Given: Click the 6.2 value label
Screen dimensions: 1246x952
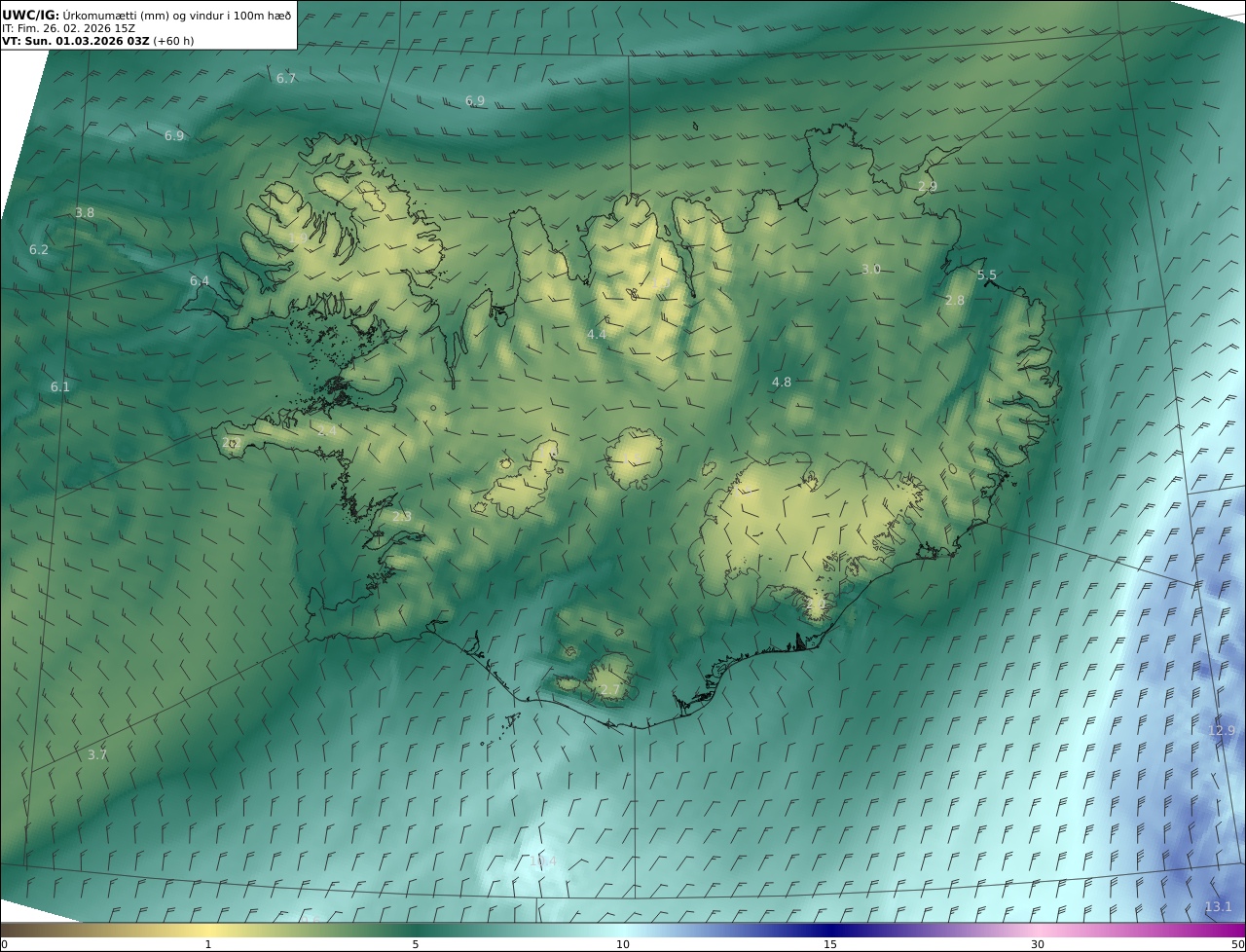Looking at the screenshot, I should [39, 250].
